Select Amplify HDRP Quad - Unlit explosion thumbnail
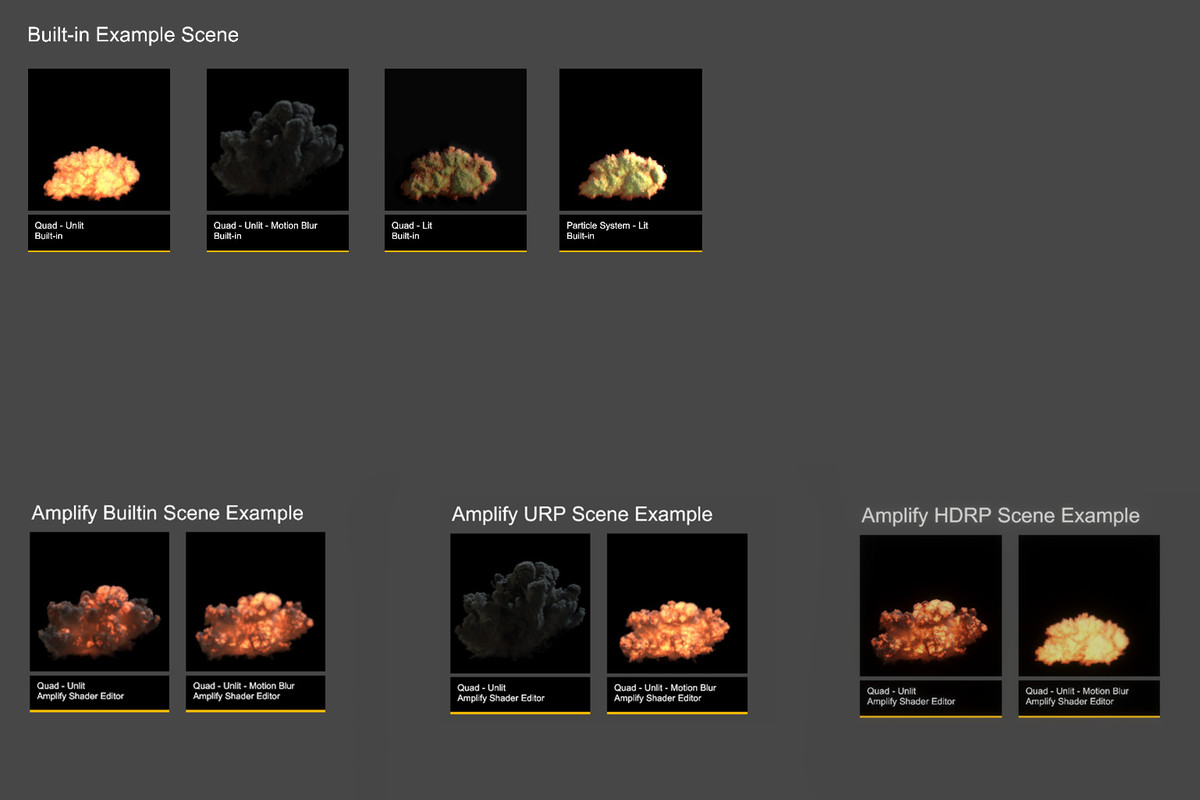The width and height of the screenshot is (1200, 800). [930, 606]
